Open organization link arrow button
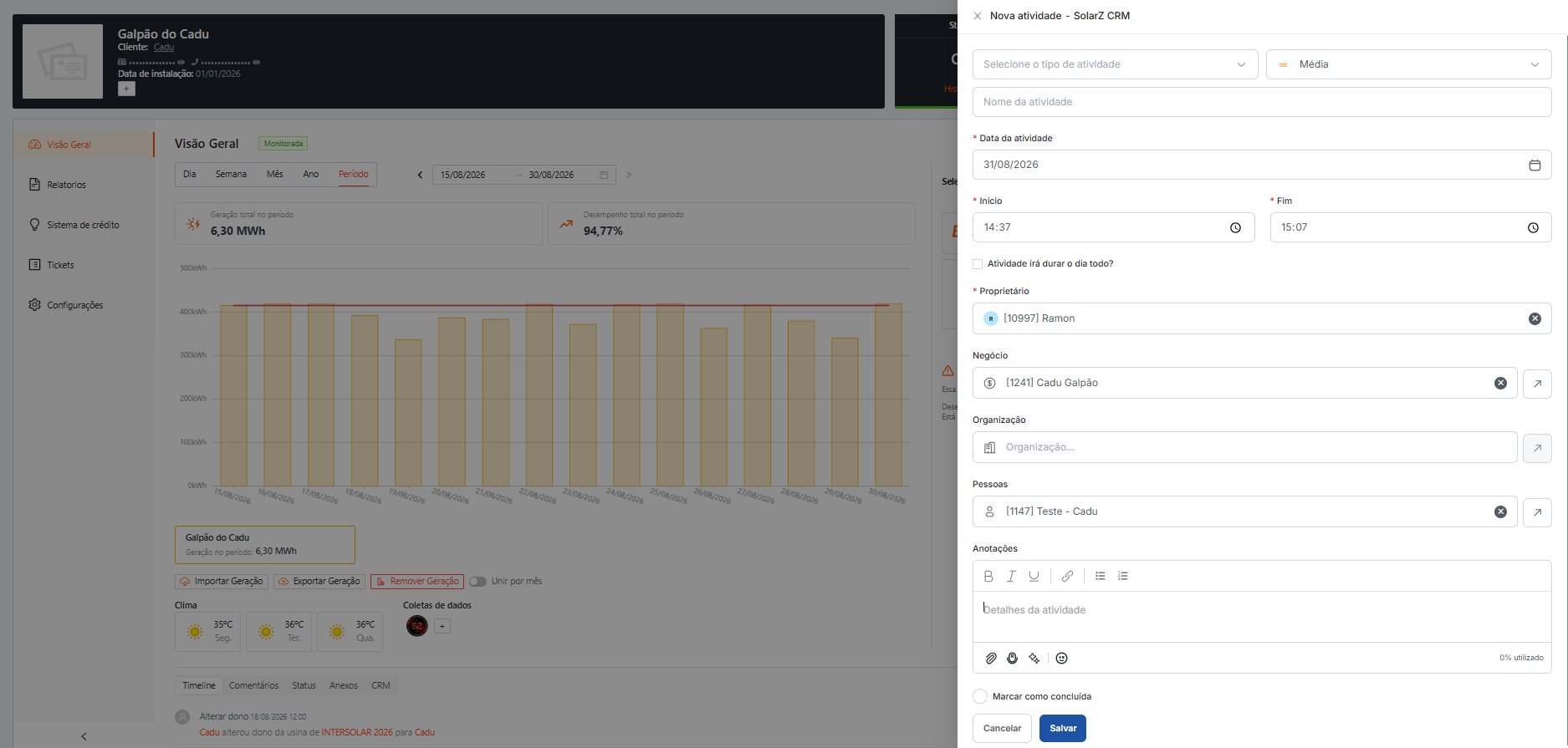The width and height of the screenshot is (1568, 748). [1537, 448]
